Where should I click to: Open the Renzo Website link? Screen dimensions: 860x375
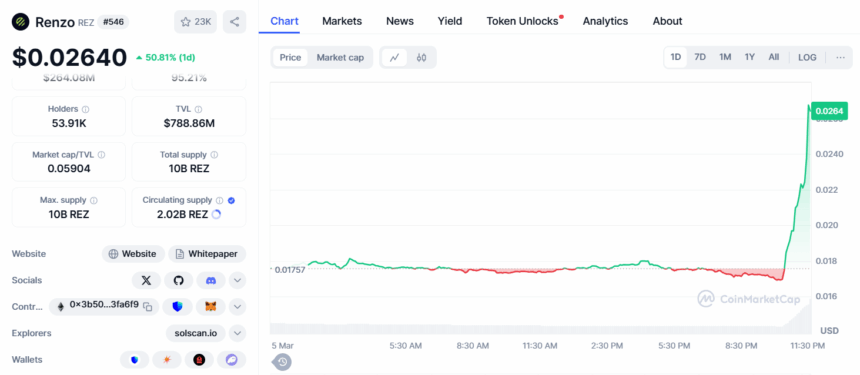tap(133, 254)
